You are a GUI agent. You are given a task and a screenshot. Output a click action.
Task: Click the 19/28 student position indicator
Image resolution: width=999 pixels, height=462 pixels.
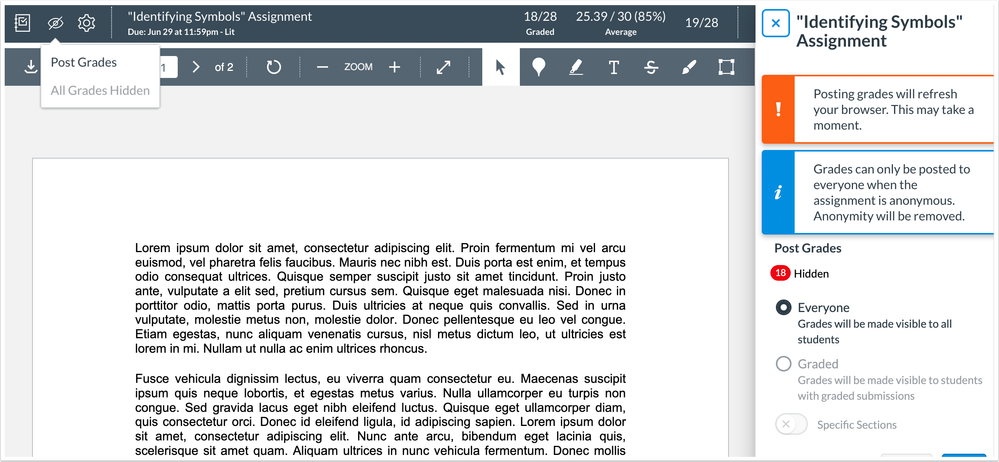click(701, 24)
